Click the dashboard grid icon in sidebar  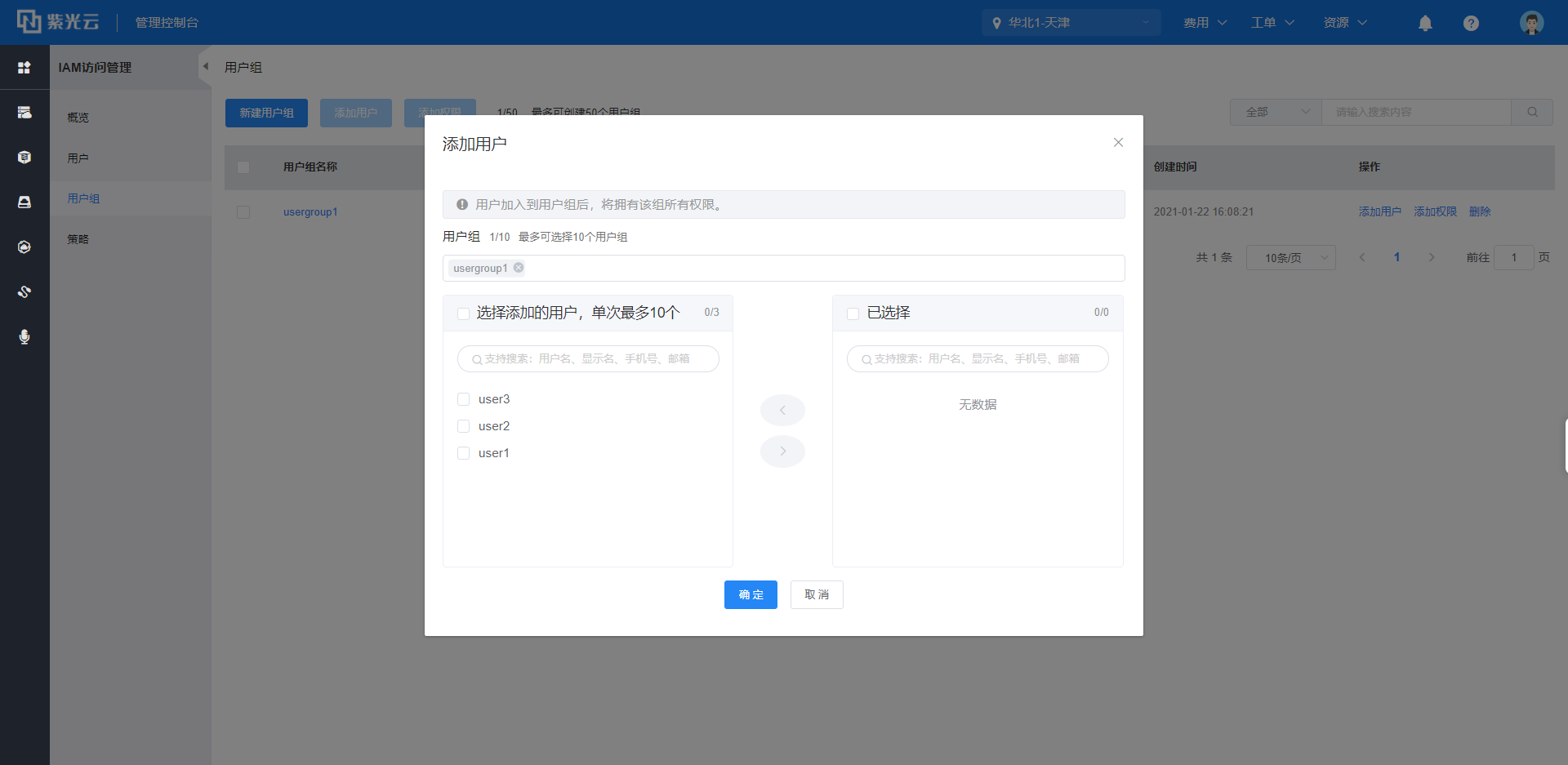pos(24,68)
